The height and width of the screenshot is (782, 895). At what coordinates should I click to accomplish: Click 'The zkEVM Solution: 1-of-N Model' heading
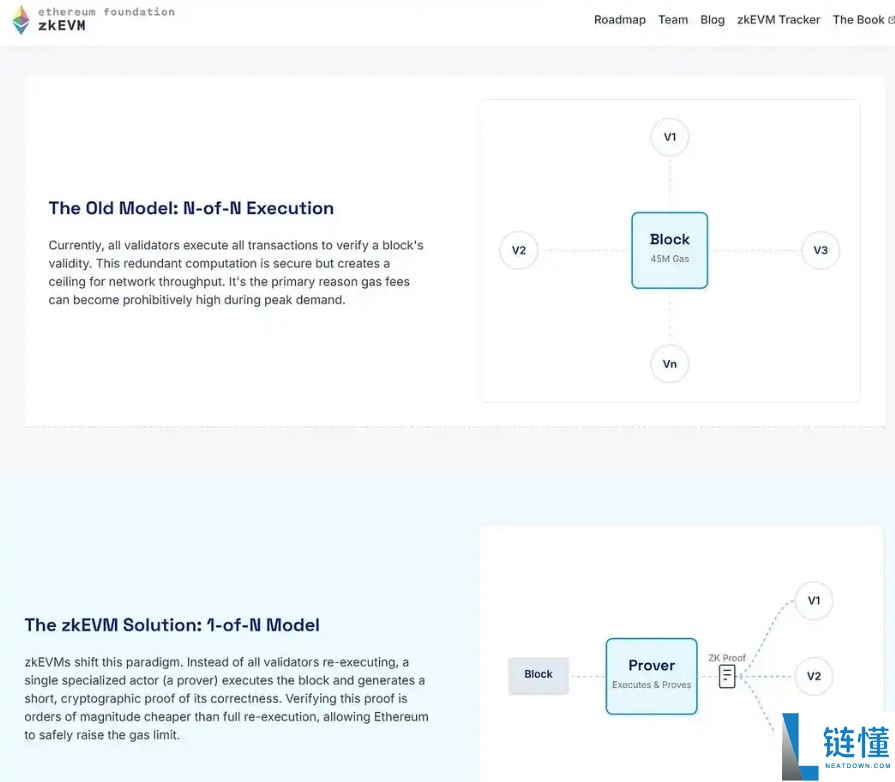click(172, 625)
